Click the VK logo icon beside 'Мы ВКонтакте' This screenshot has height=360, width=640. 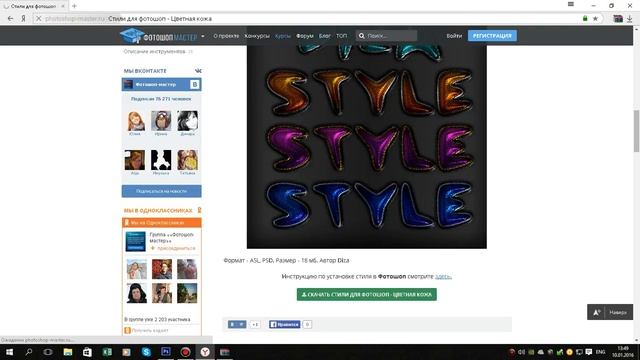198,71
